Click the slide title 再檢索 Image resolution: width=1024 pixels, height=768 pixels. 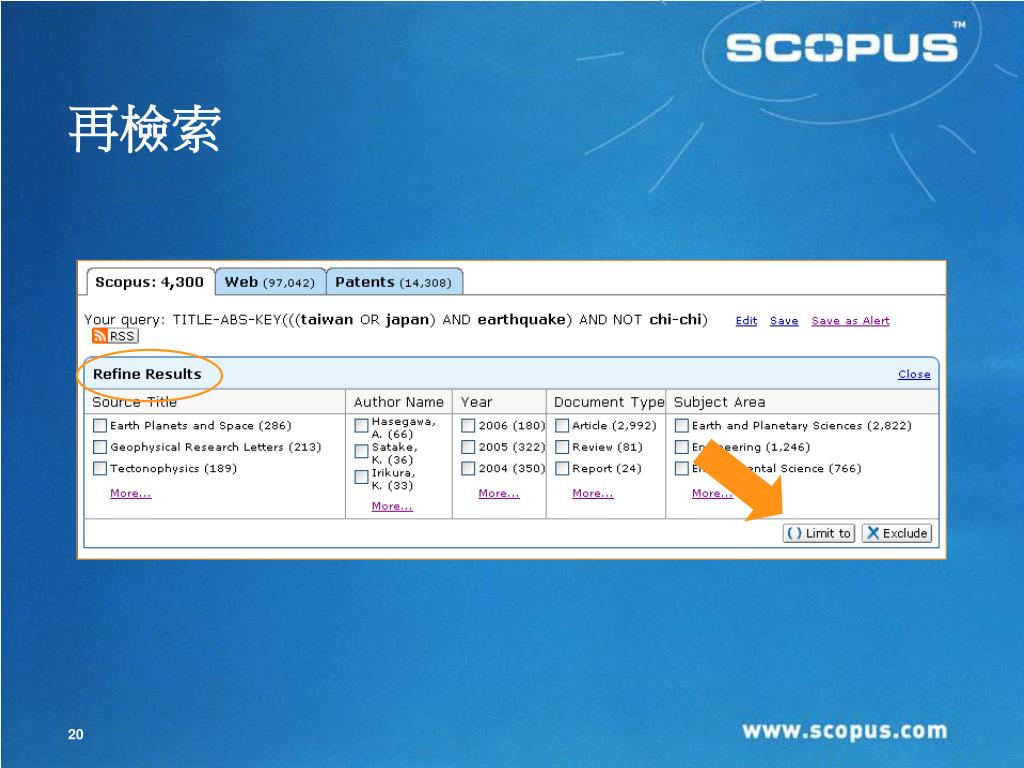(145, 129)
